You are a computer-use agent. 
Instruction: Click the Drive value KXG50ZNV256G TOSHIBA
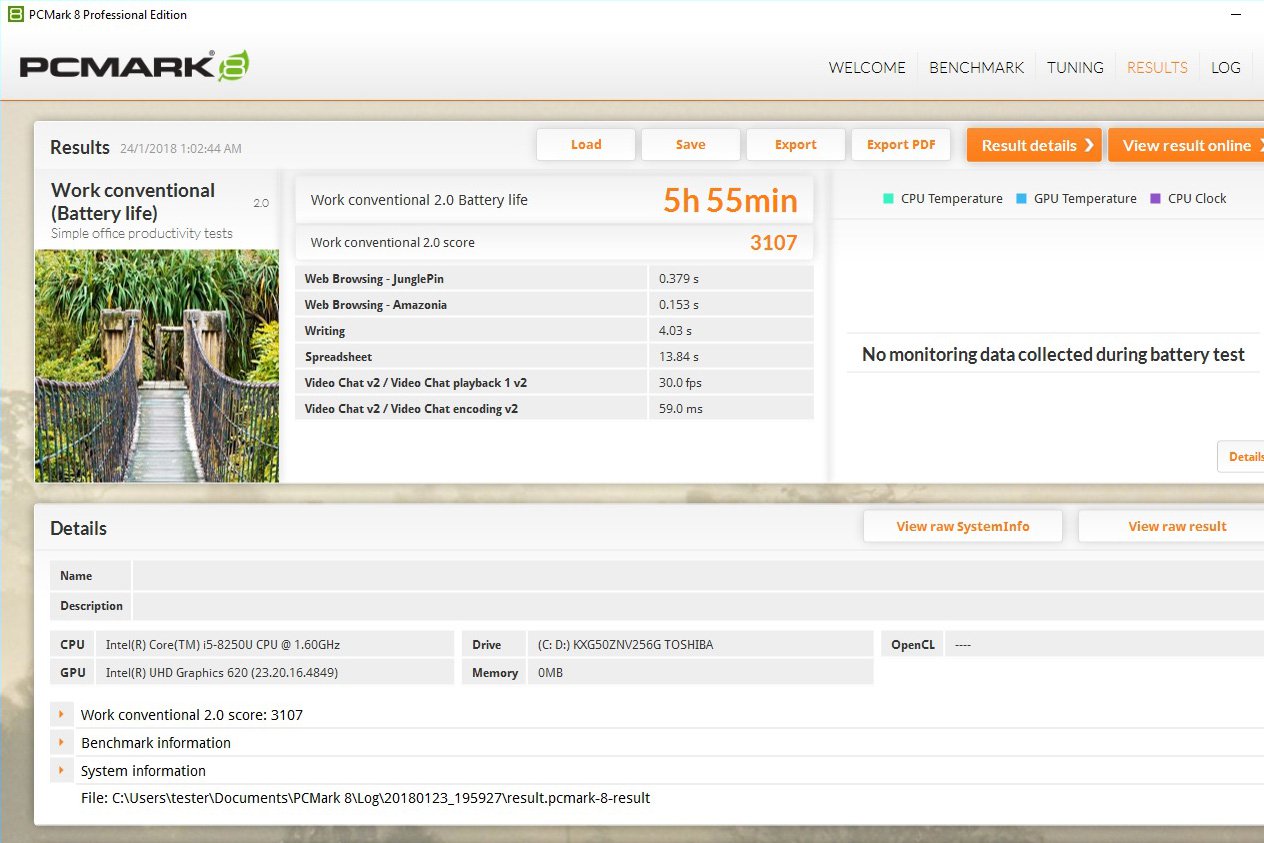(x=625, y=645)
